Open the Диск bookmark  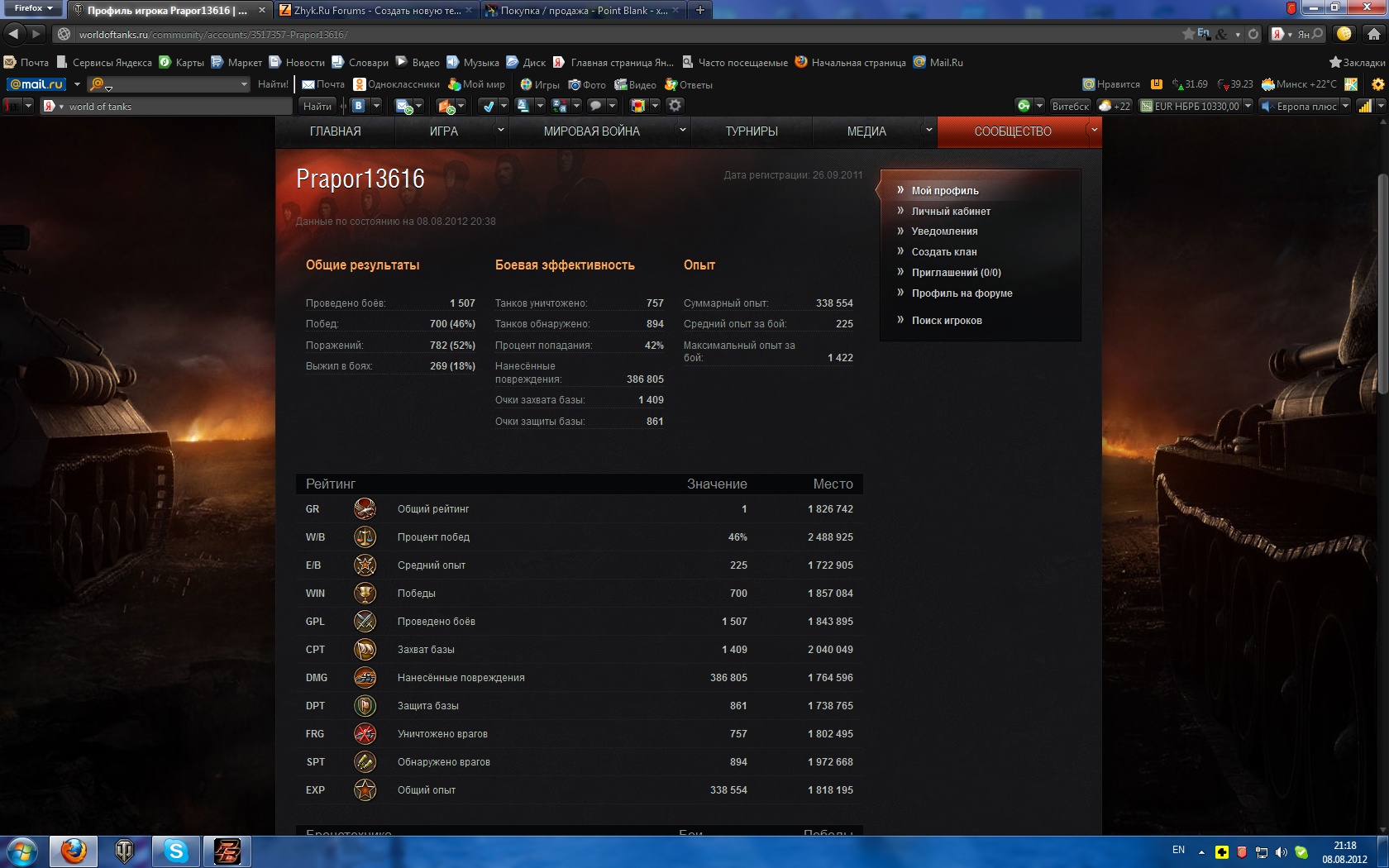click(526, 62)
